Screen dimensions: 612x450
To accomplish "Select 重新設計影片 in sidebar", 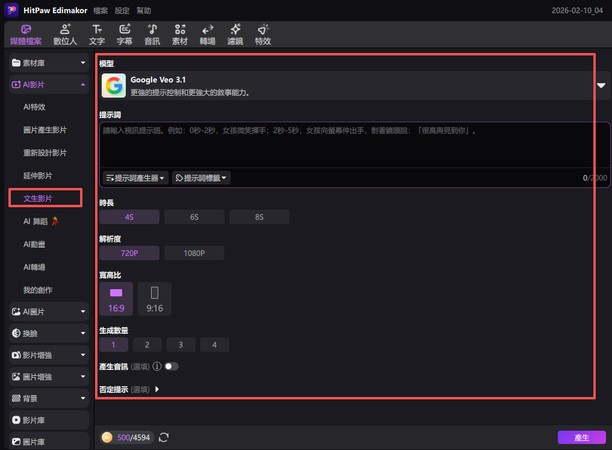I will 45,153.
